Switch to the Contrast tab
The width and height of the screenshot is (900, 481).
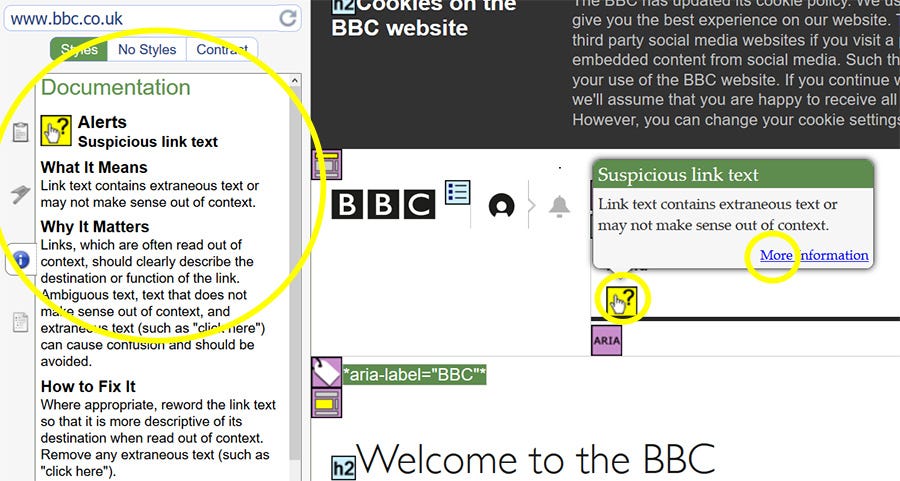(222, 49)
